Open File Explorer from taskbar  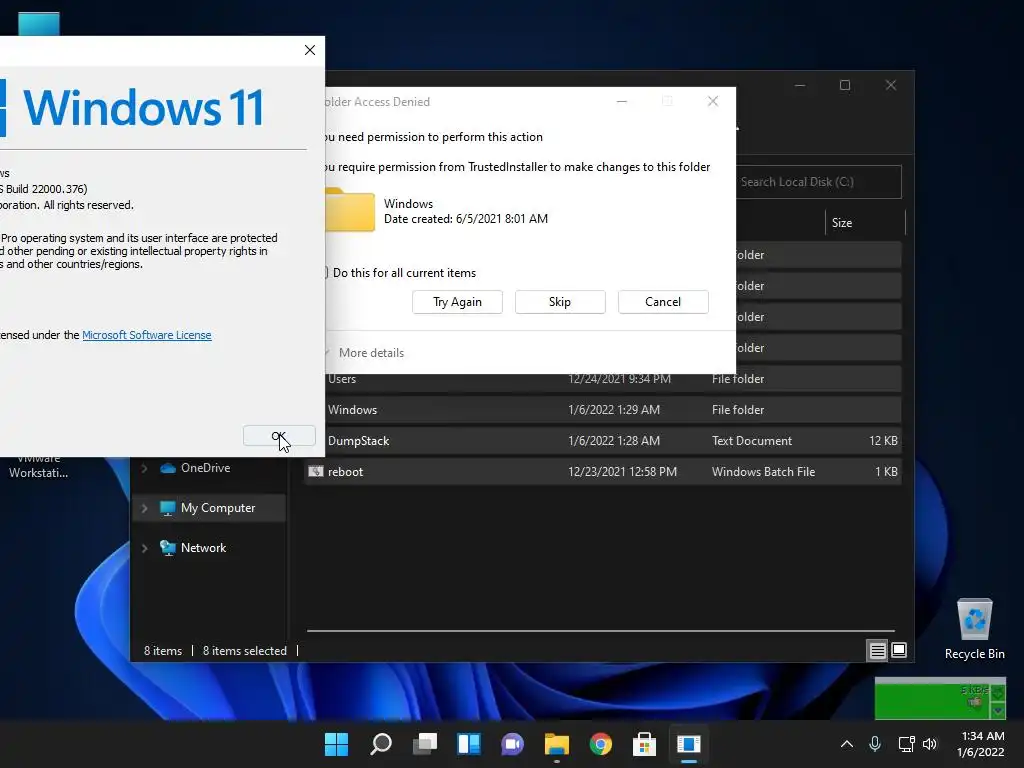(557, 744)
